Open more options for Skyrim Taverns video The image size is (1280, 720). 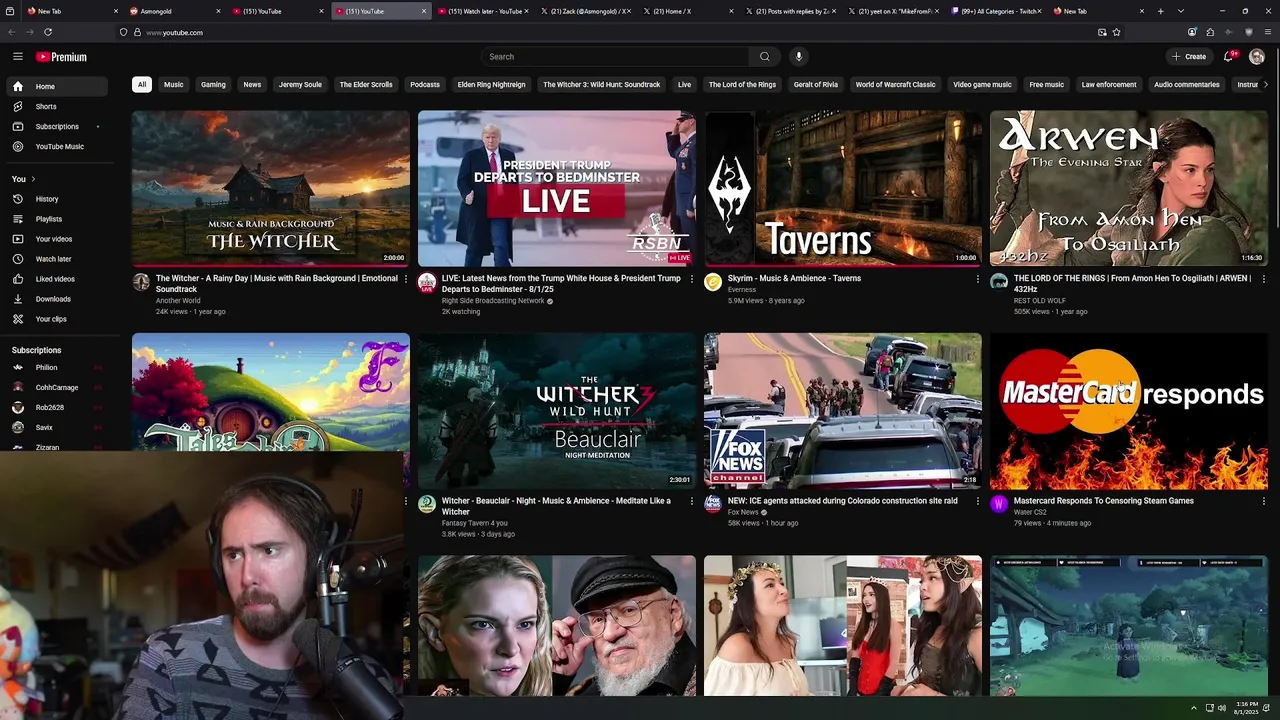click(x=977, y=279)
